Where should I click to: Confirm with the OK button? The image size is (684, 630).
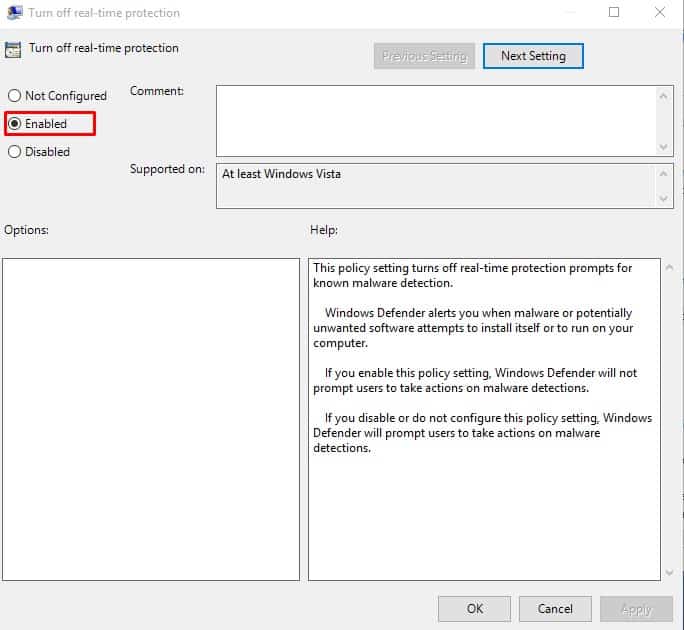click(x=474, y=609)
